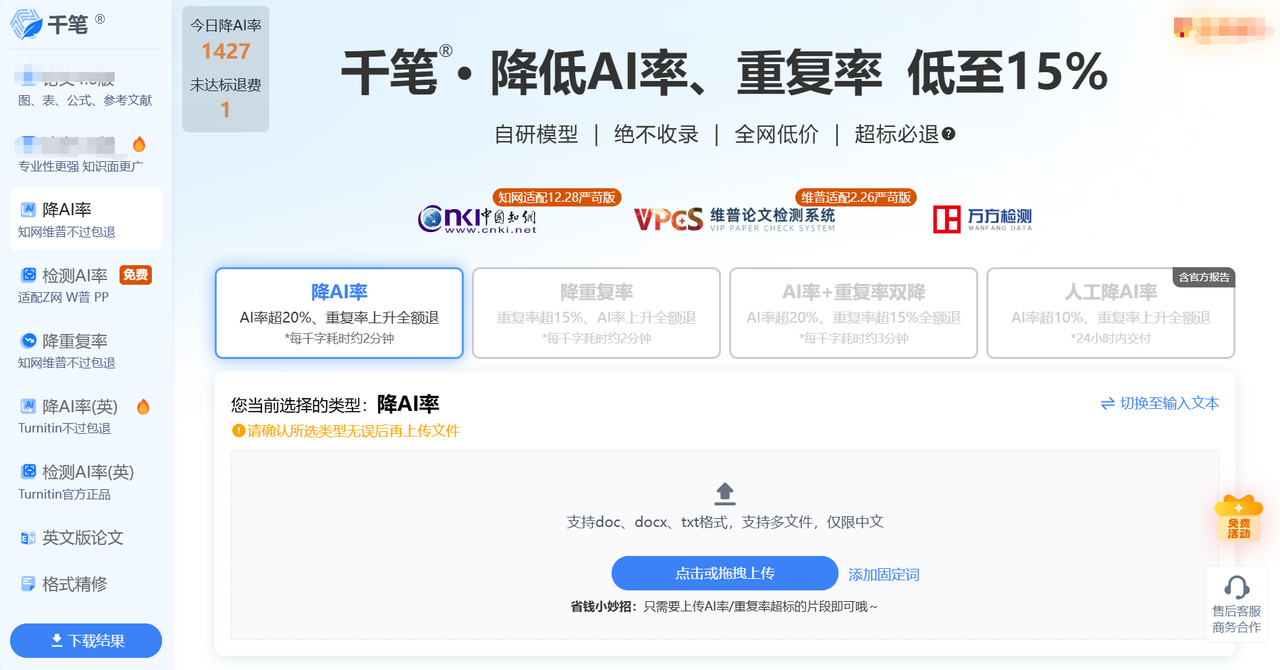1280x670 pixels.
Task: Click the 检测AI率(英) sidebar icon
Action: (x=28, y=472)
